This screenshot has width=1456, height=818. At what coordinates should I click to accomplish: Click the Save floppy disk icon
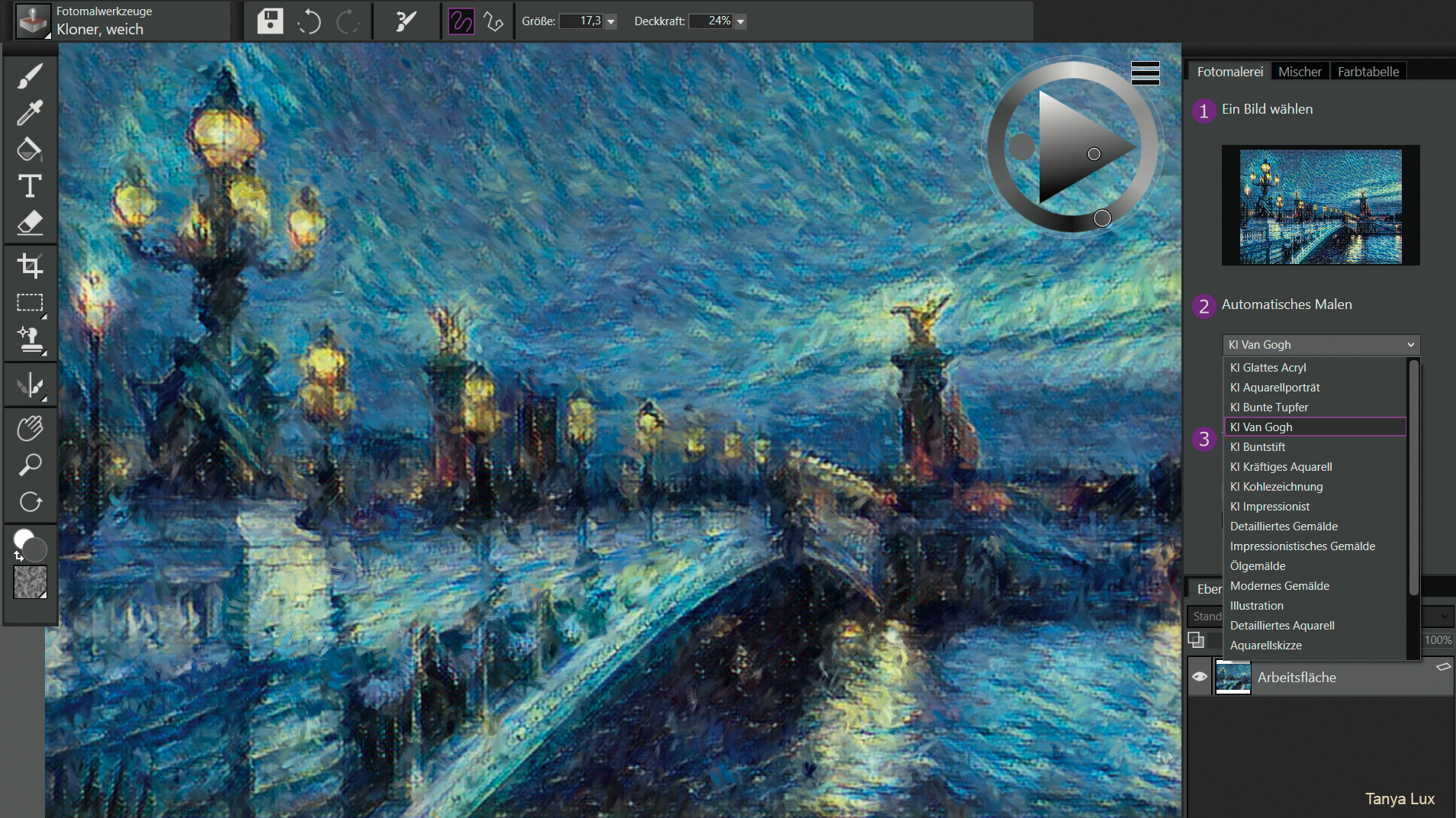pos(270,21)
